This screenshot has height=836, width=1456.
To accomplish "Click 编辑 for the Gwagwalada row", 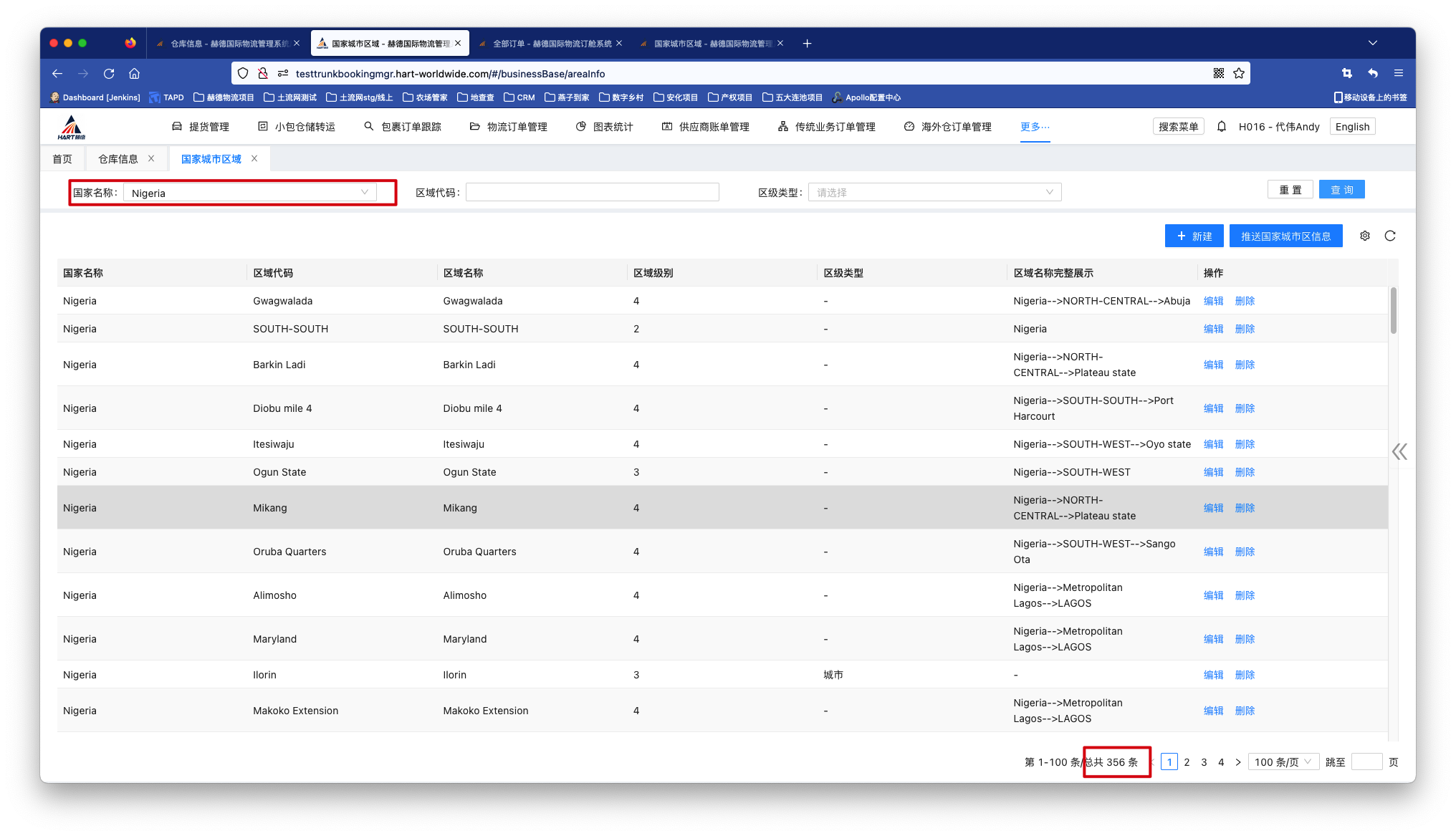I will [x=1213, y=301].
